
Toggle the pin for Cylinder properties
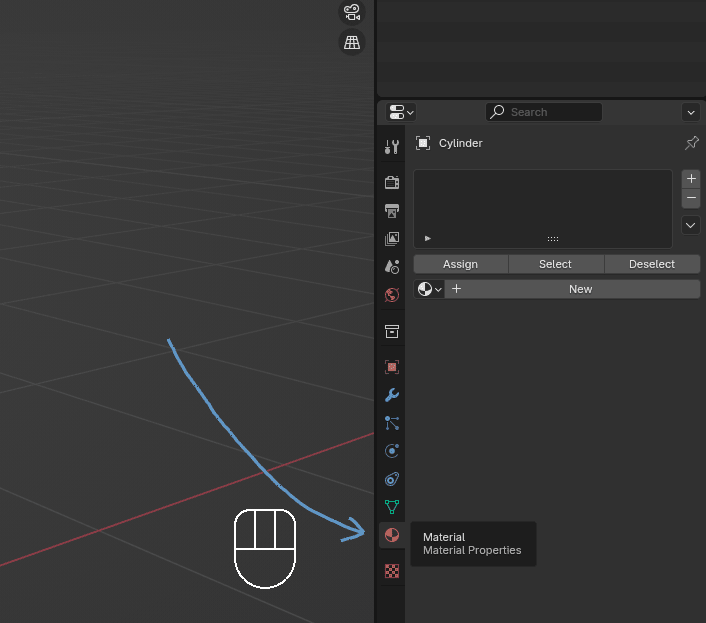(691, 143)
